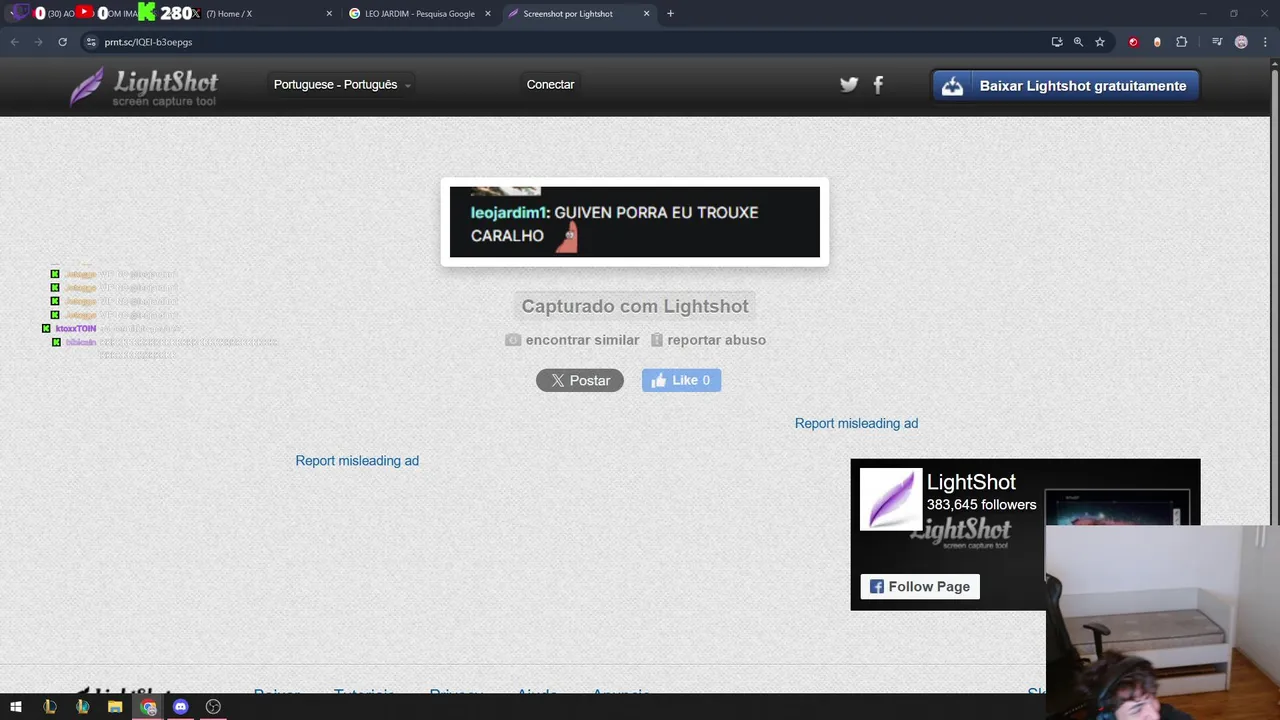This screenshot has height=720, width=1280.
Task: Open the orange mouse extension icon
Action: (1157, 42)
